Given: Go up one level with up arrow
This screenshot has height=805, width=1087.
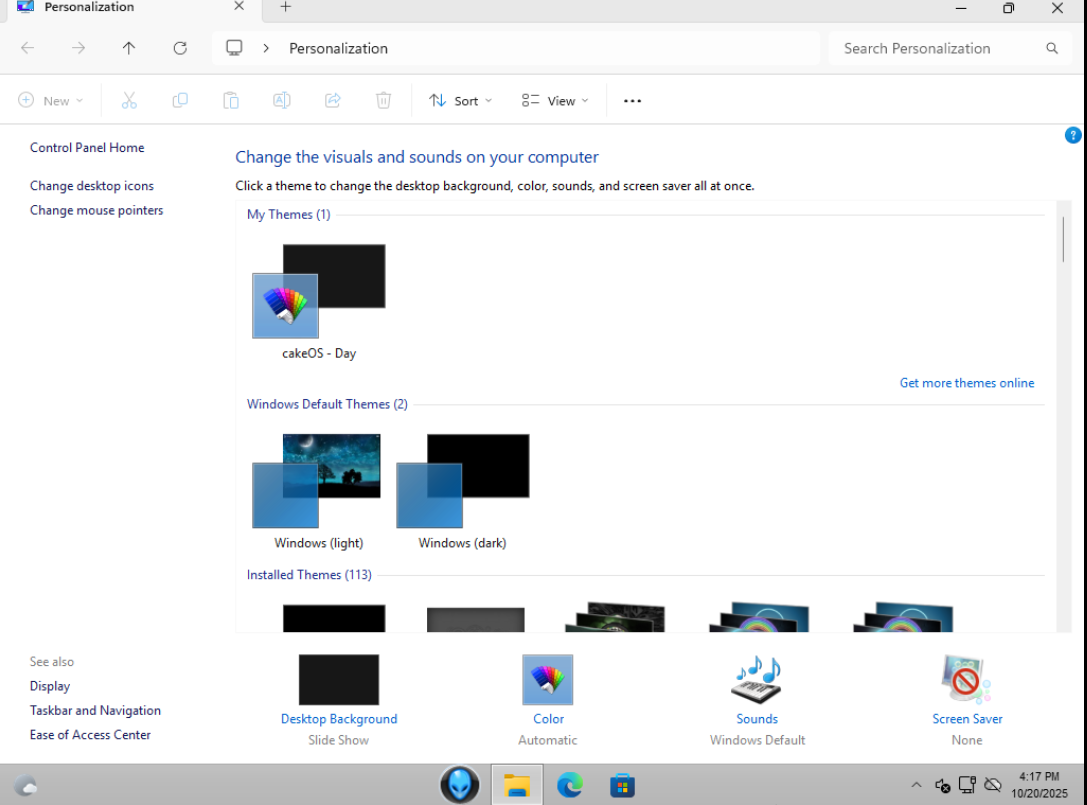Looking at the screenshot, I should pos(129,48).
